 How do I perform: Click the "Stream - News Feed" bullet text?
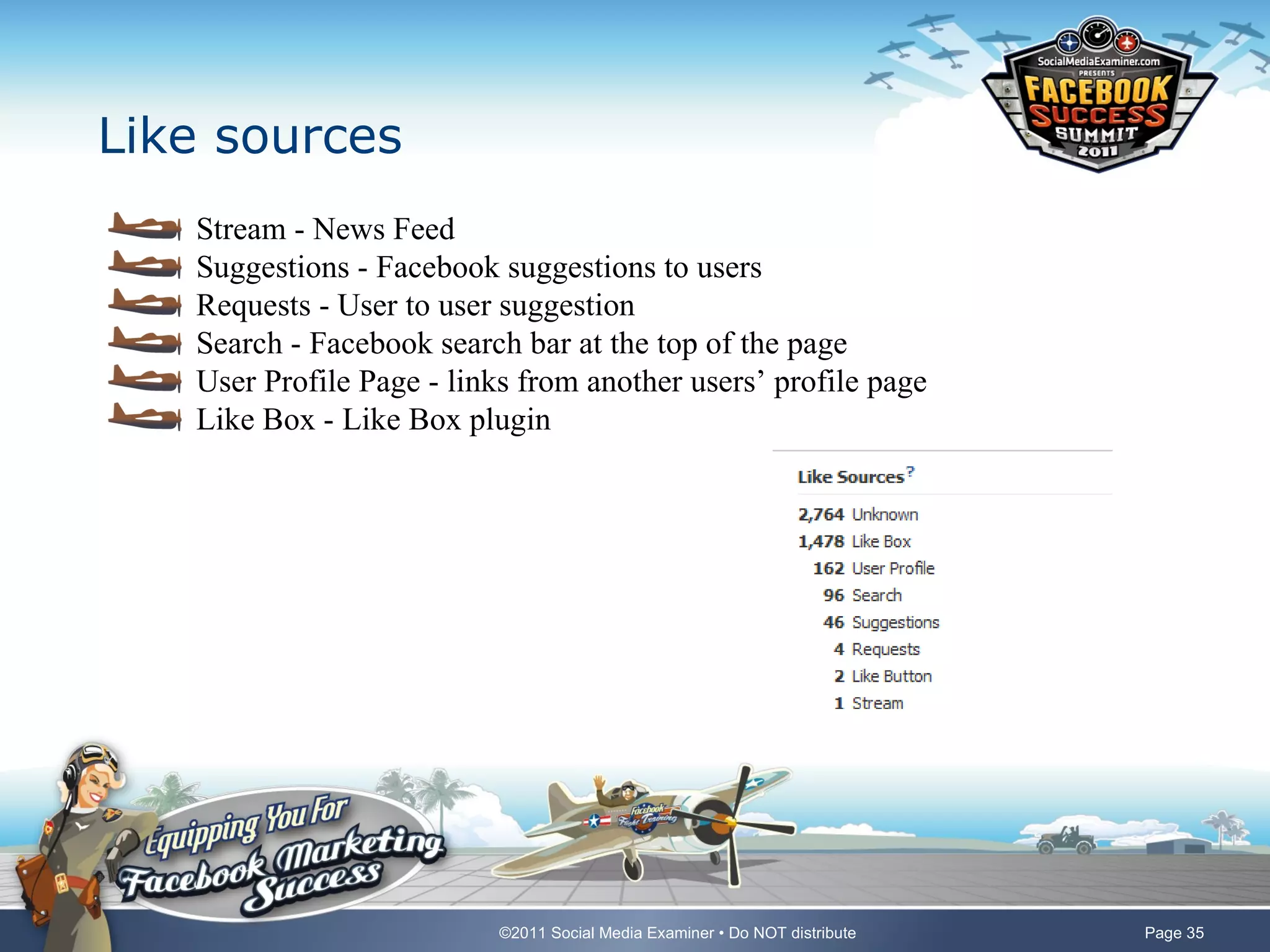(x=326, y=229)
